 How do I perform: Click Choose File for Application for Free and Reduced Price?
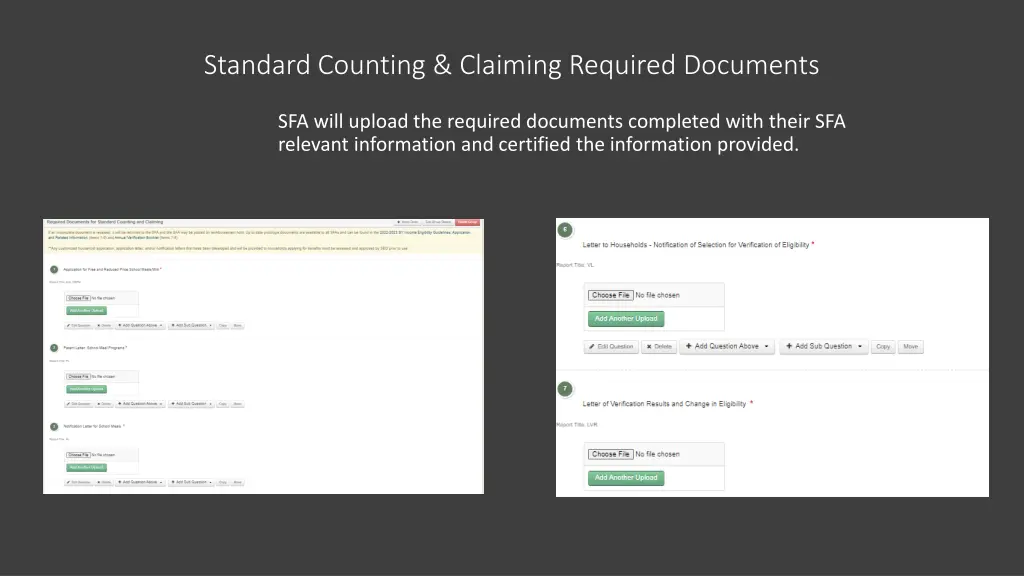point(78,298)
